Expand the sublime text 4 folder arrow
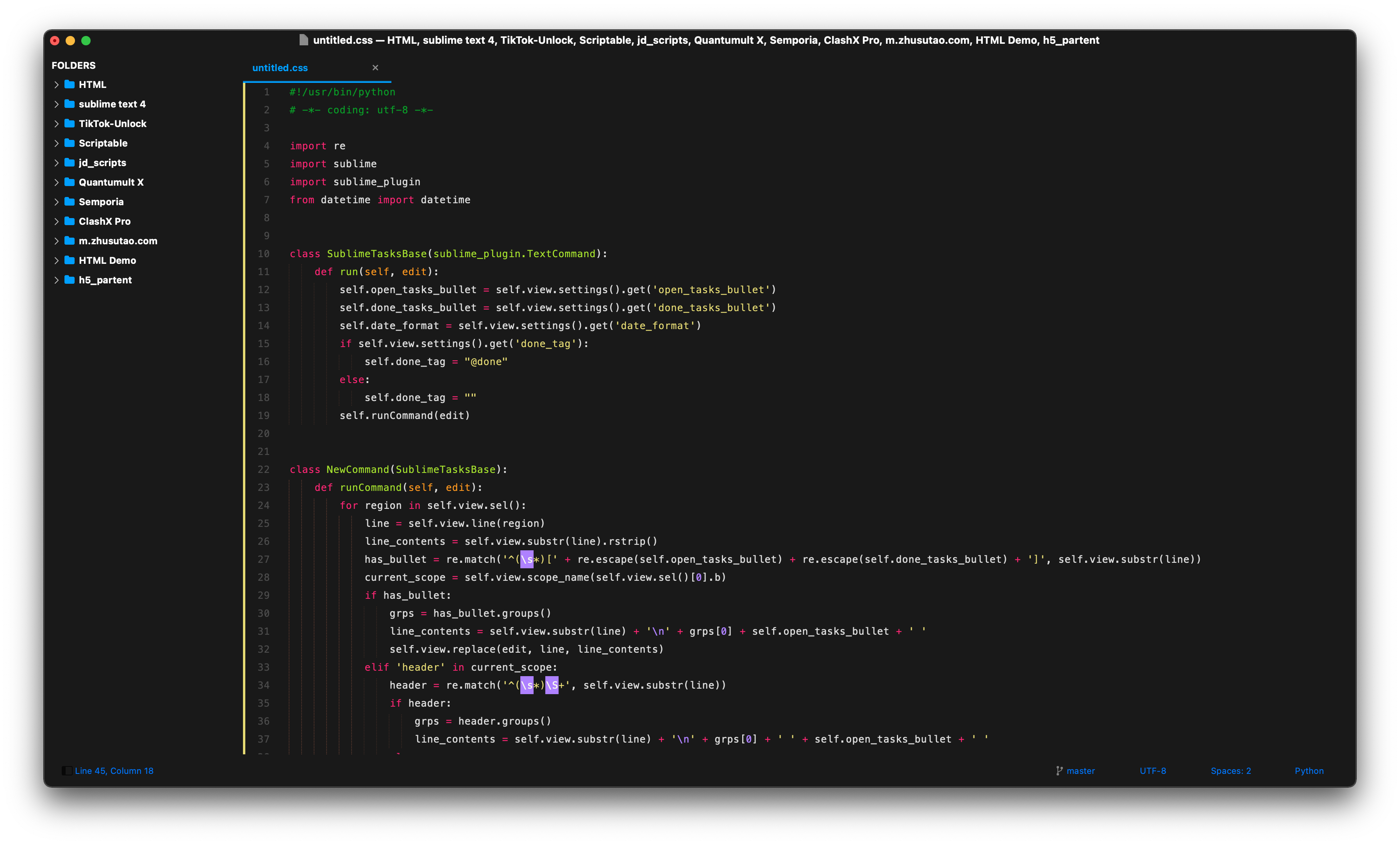Viewport: 1400px width, 845px height. click(x=56, y=104)
